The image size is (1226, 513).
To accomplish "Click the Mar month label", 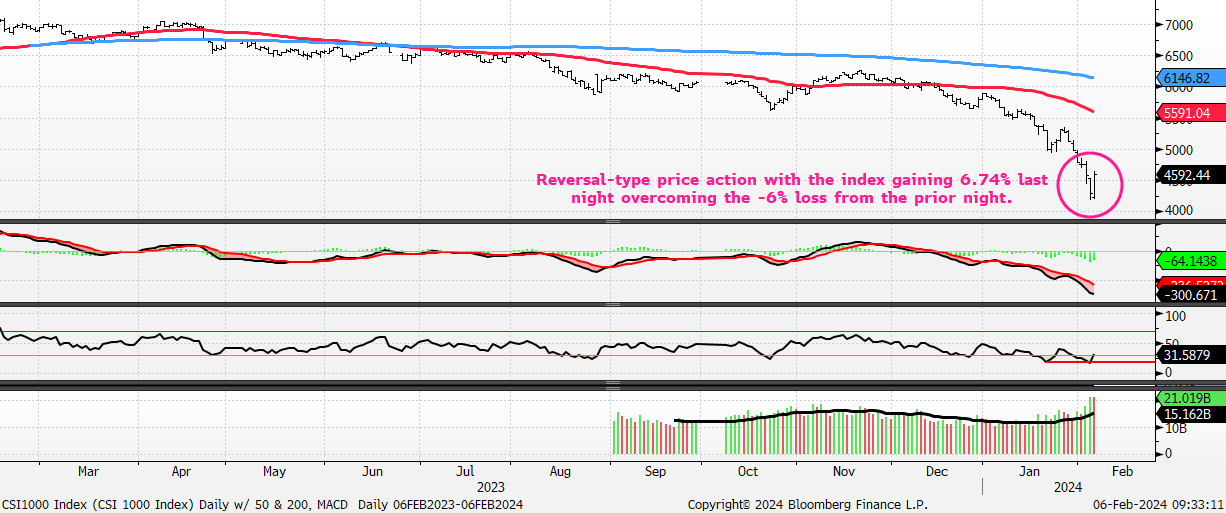I will click(x=88, y=471).
